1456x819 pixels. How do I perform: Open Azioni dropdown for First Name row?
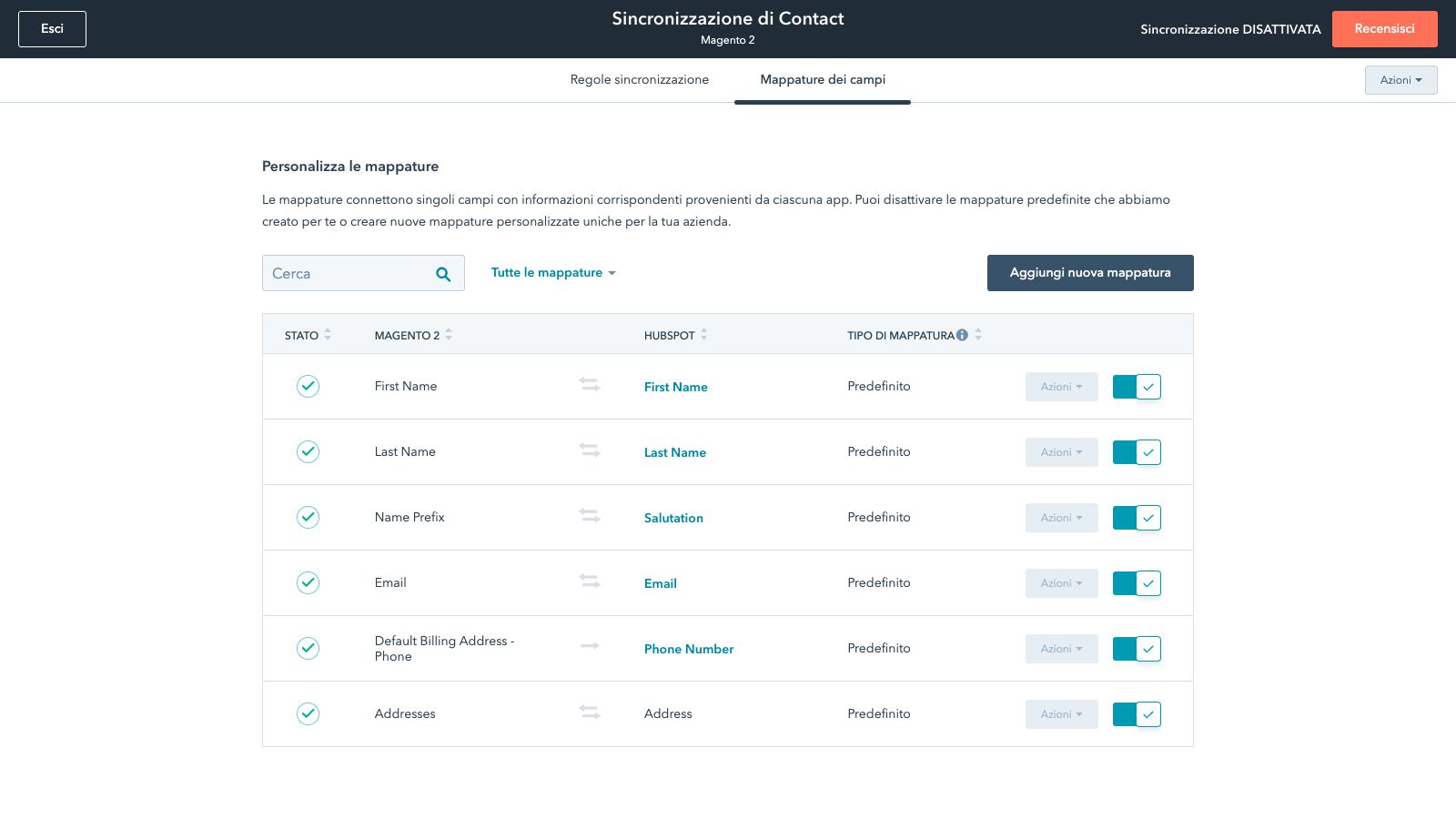[1061, 387]
